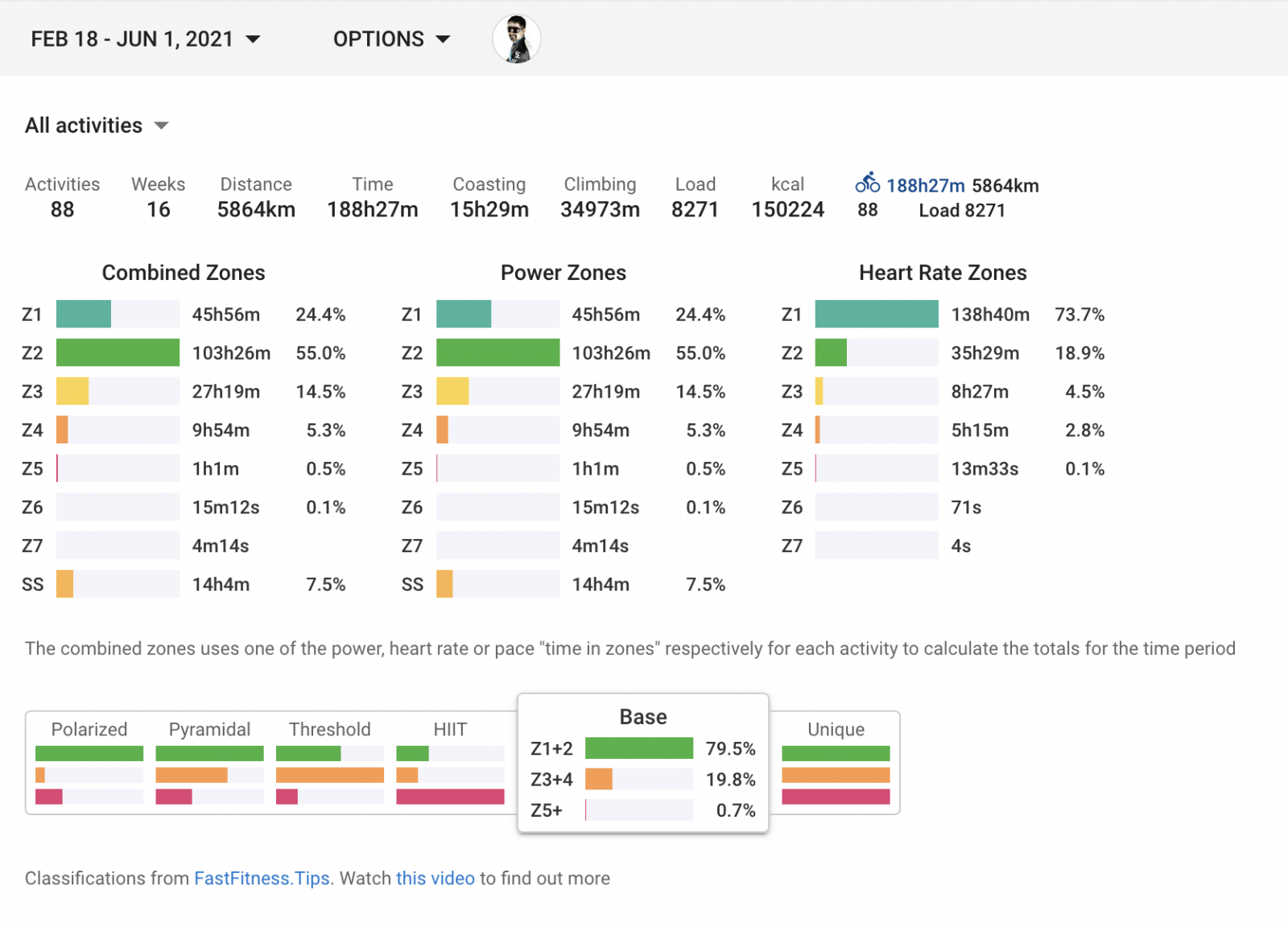1288x927 pixels.
Task: Click the Power Zones heading
Action: [x=563, y=273]
